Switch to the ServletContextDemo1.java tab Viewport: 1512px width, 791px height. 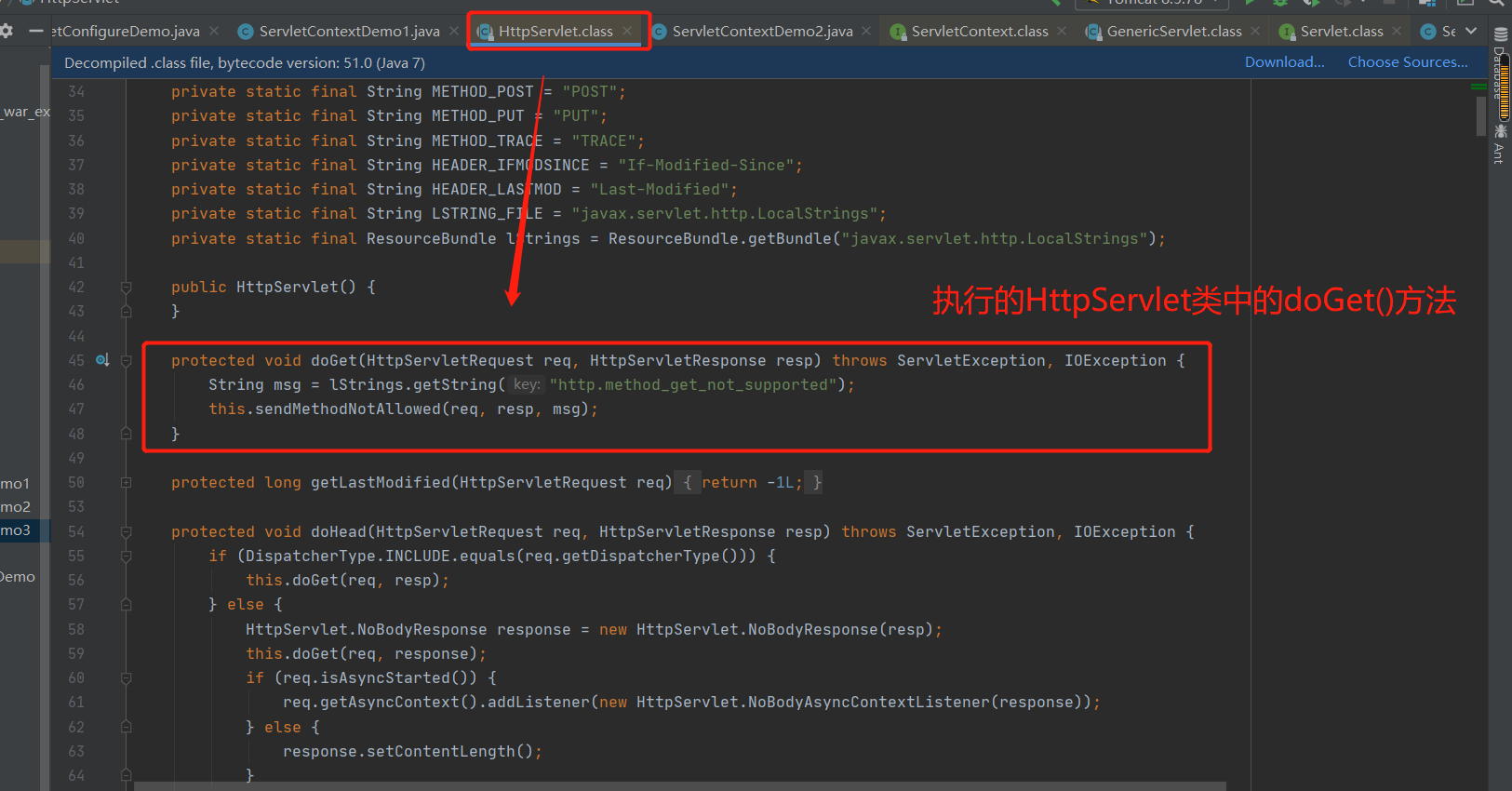pyautogui.click(x=349, y=32)
